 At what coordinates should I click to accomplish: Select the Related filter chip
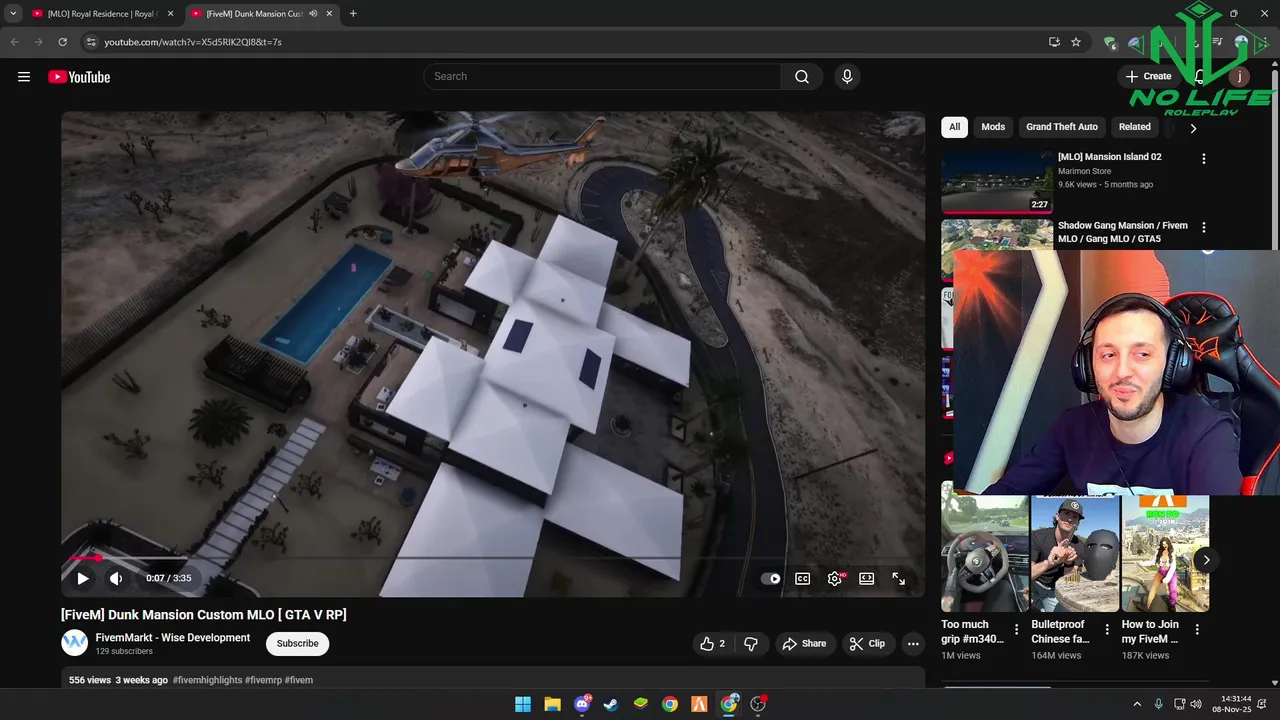(x=1134, y=127)
